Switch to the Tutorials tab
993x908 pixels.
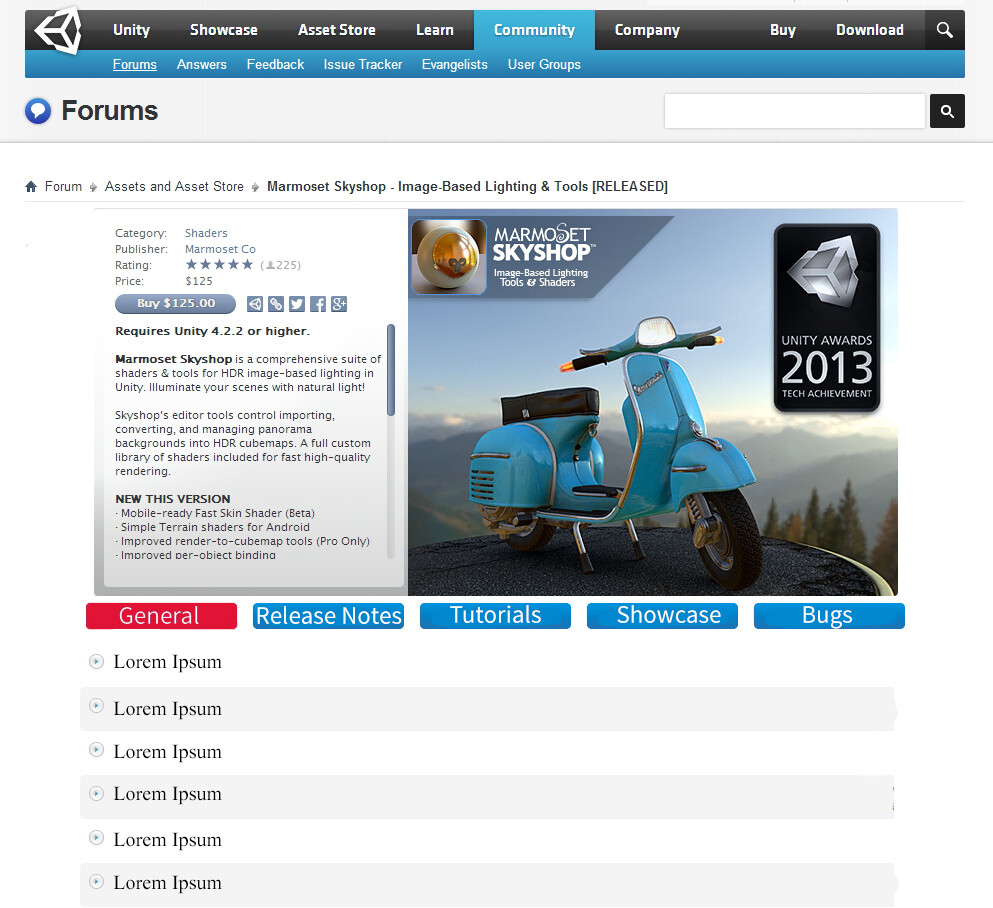[x=495, y=615]
